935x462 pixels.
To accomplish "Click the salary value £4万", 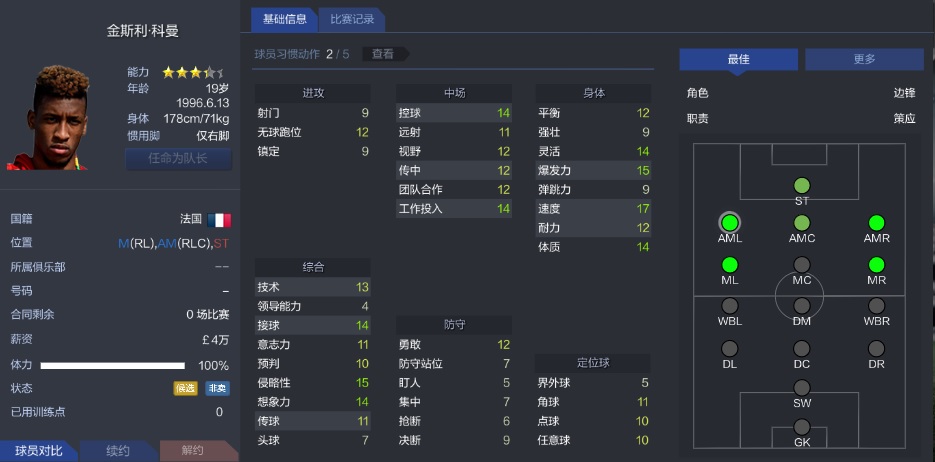I will [x=216, y=340].
